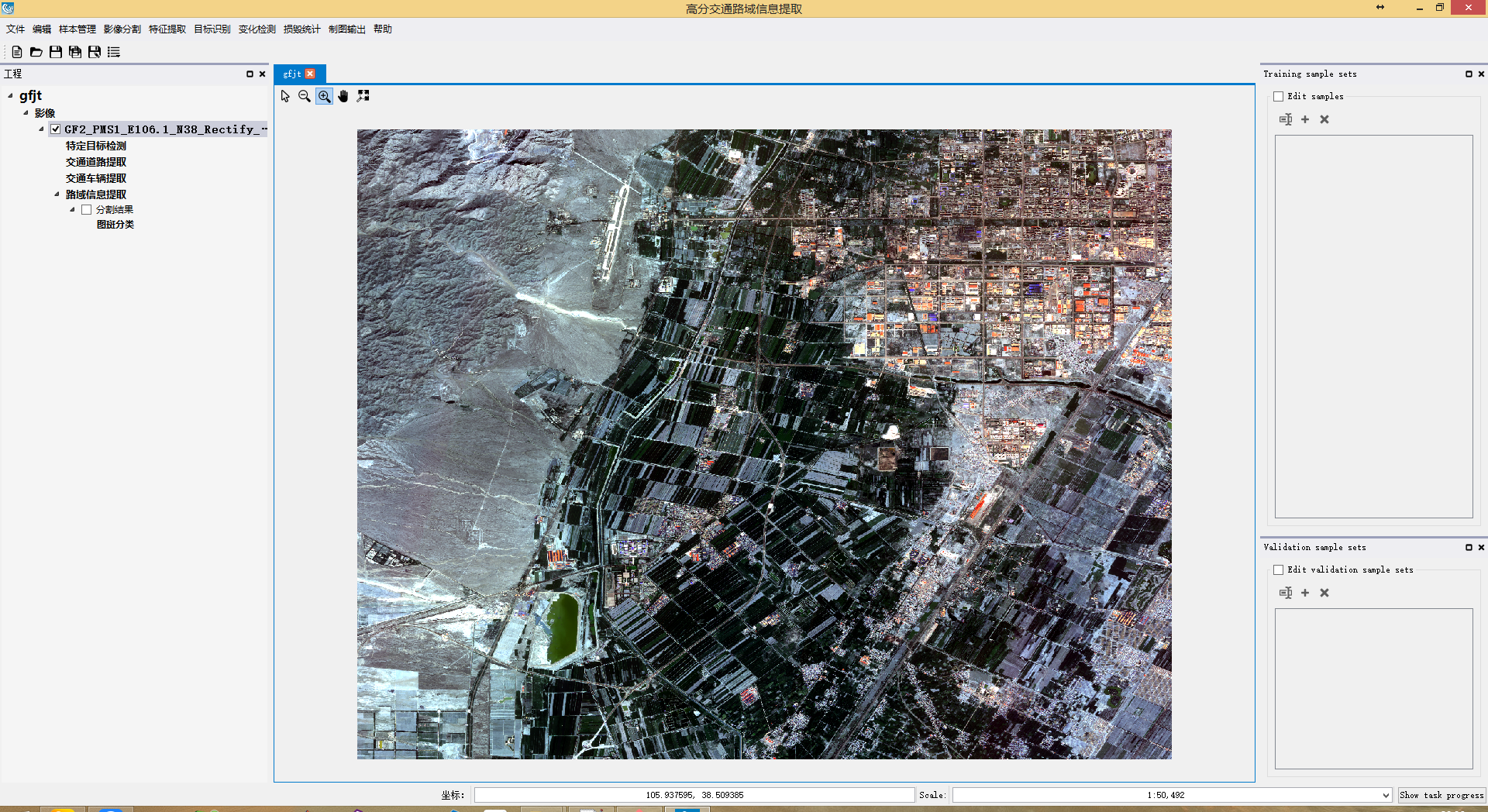Click the 坐标 coordinate field
1488x812 pixels.
(694, 795)
